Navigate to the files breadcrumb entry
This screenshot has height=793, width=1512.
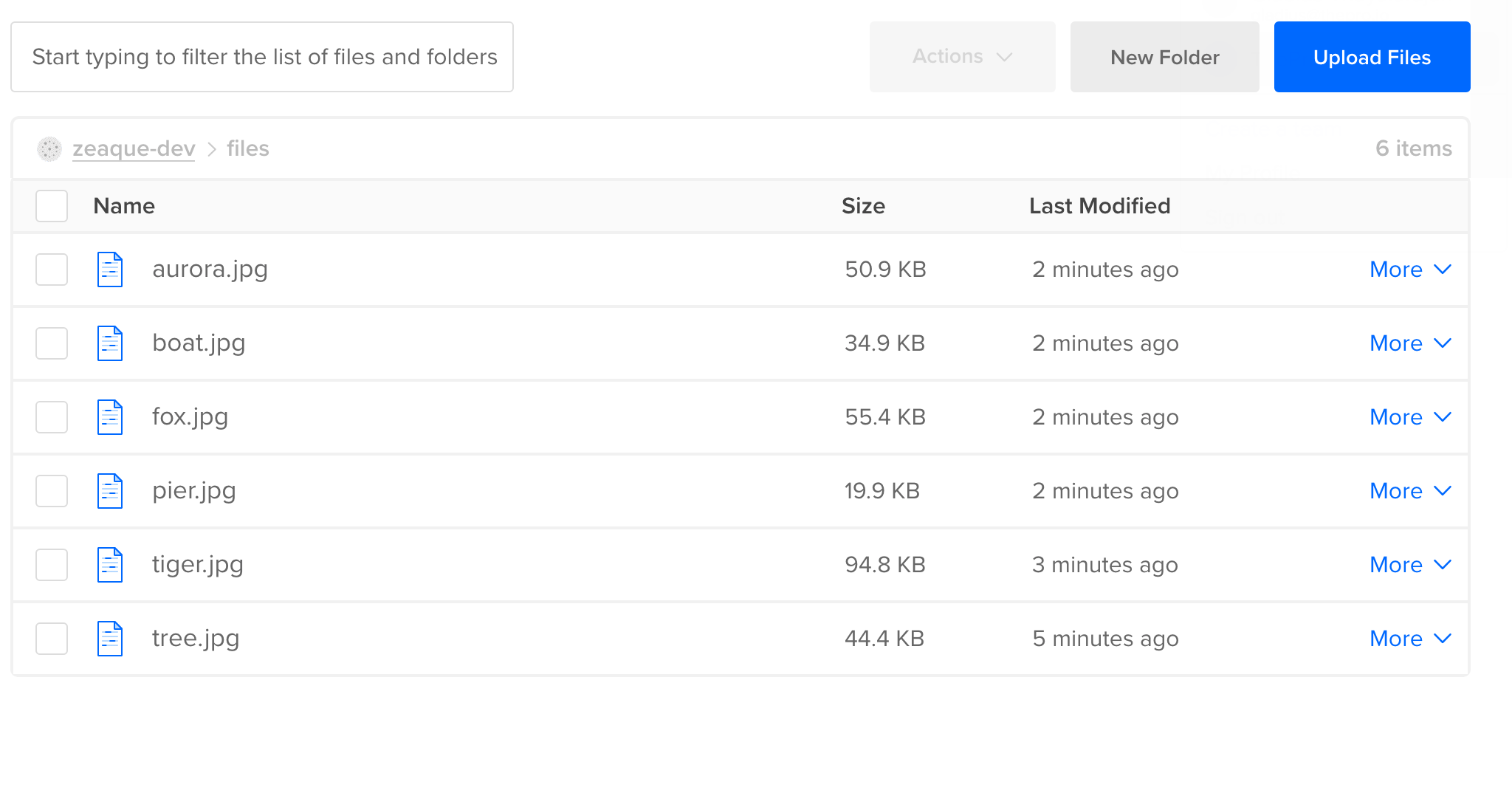[247, 148]
